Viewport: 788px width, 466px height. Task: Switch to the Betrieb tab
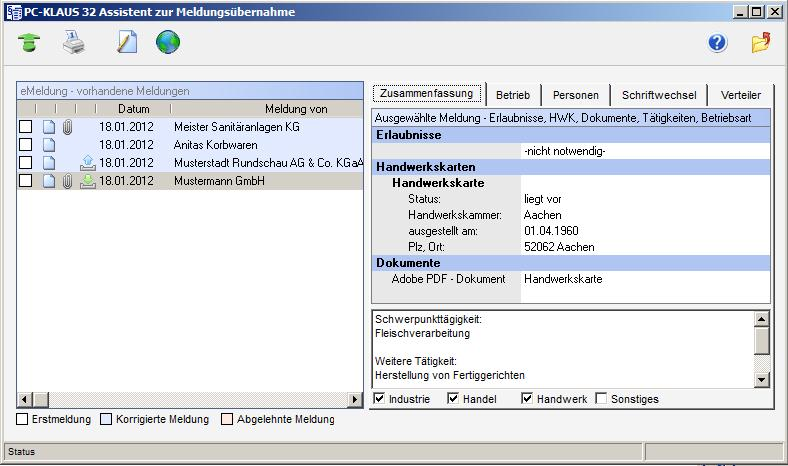tap(512, 95)
